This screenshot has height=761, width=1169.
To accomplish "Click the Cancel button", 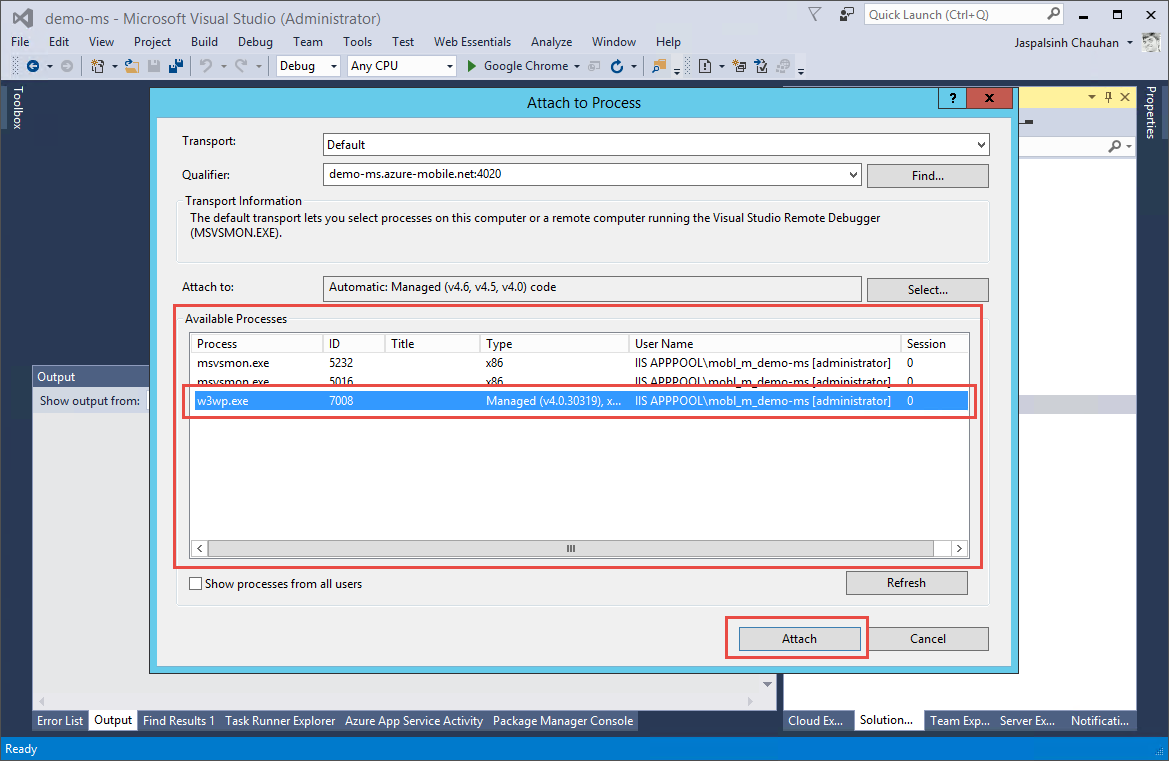I will click(x=927, y=639).
